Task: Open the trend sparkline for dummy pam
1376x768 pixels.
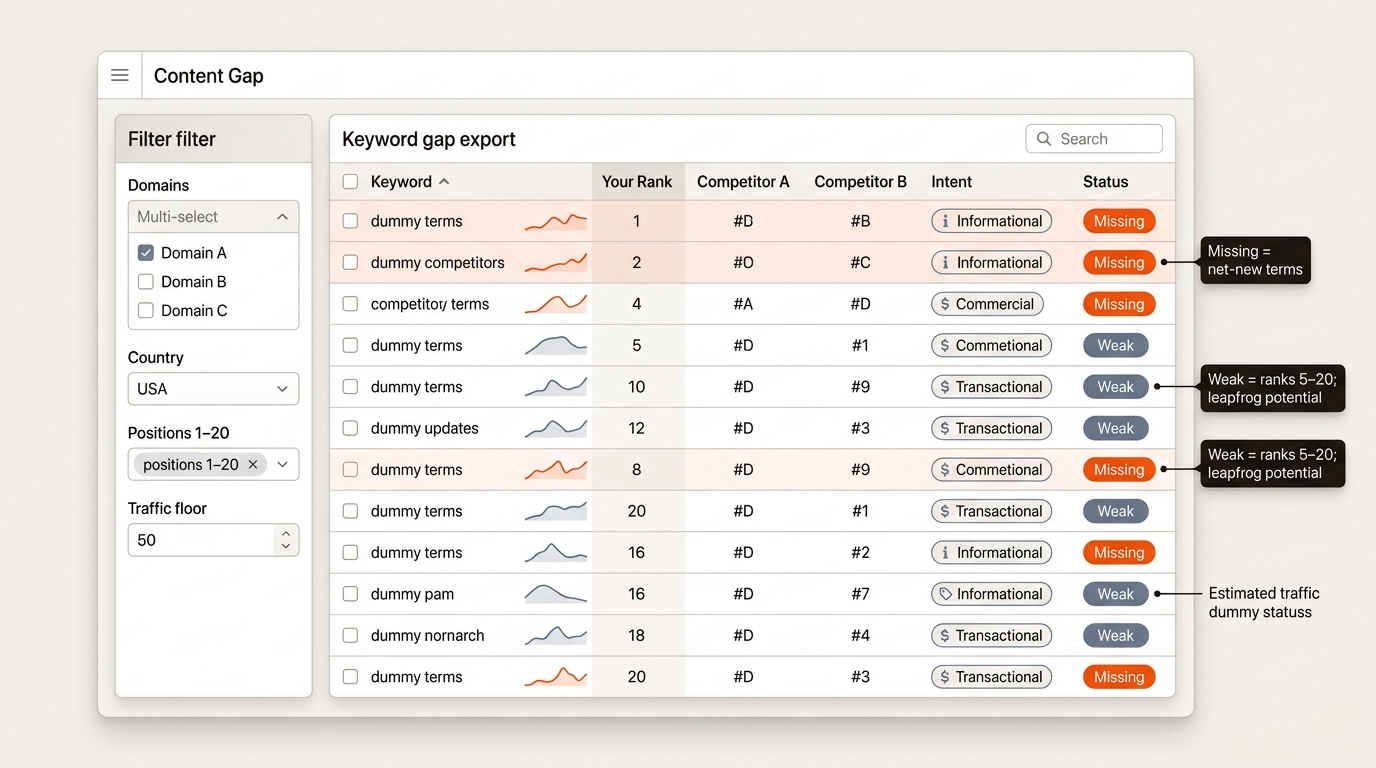Action: (556, 594)
